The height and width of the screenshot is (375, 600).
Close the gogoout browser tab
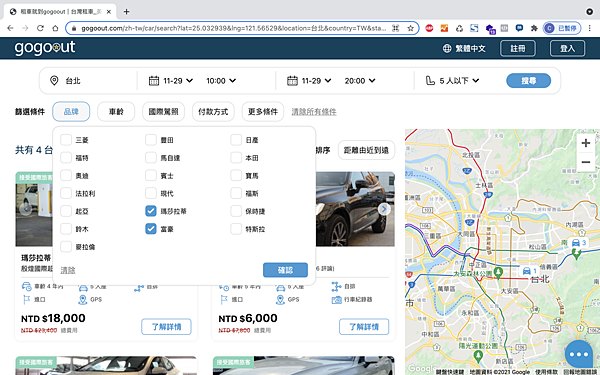tap(109, 11)
